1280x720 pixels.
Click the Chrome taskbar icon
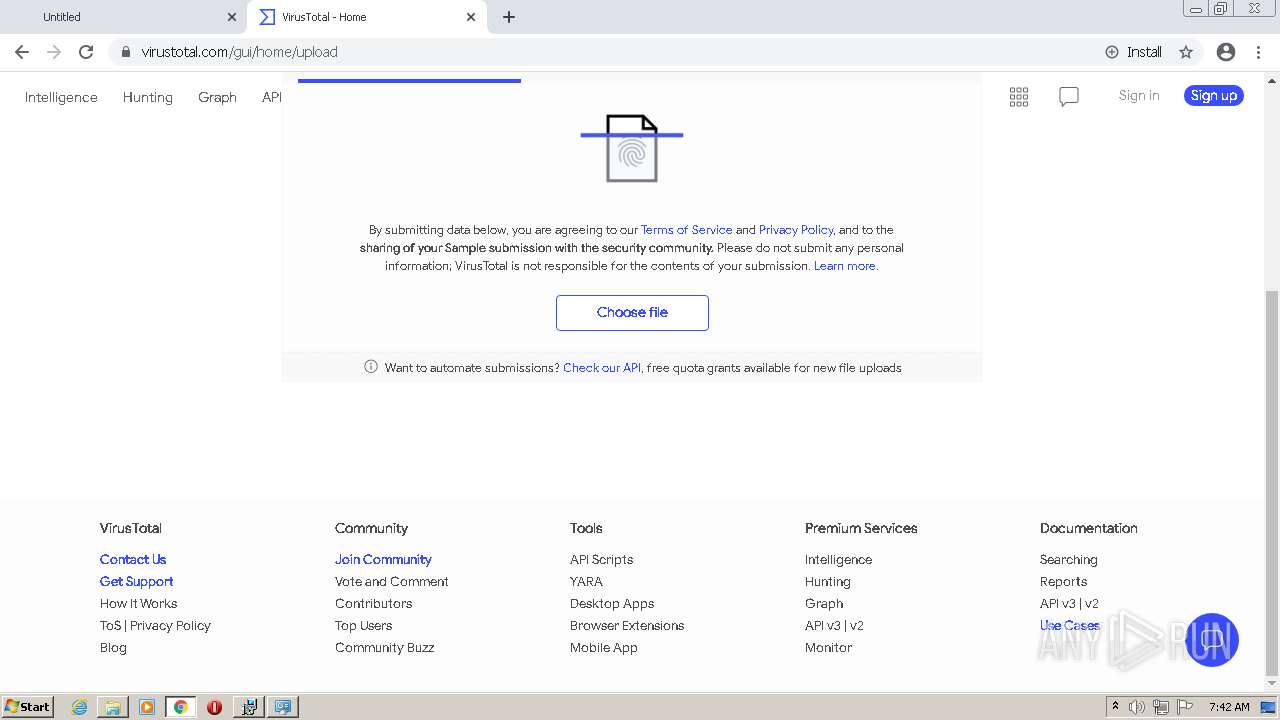[x=180, y=707]
